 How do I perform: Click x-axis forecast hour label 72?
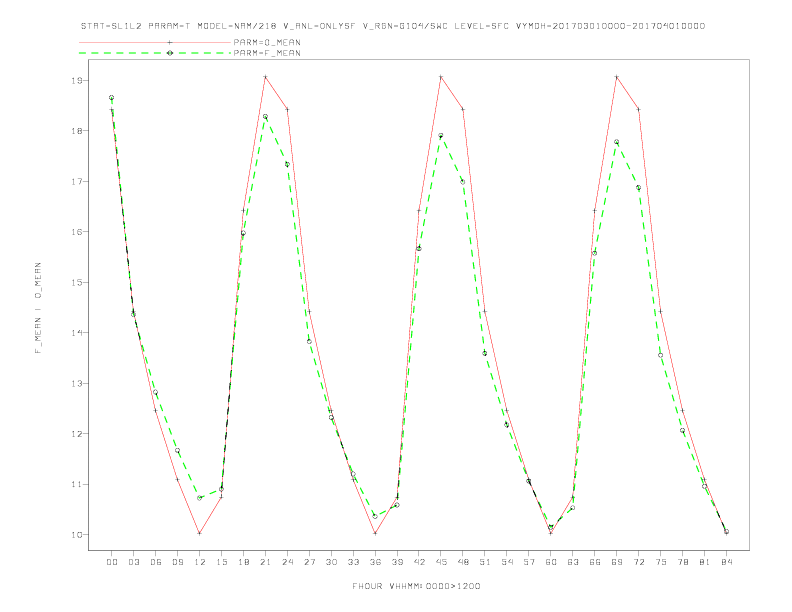click(x=639, y=562)
